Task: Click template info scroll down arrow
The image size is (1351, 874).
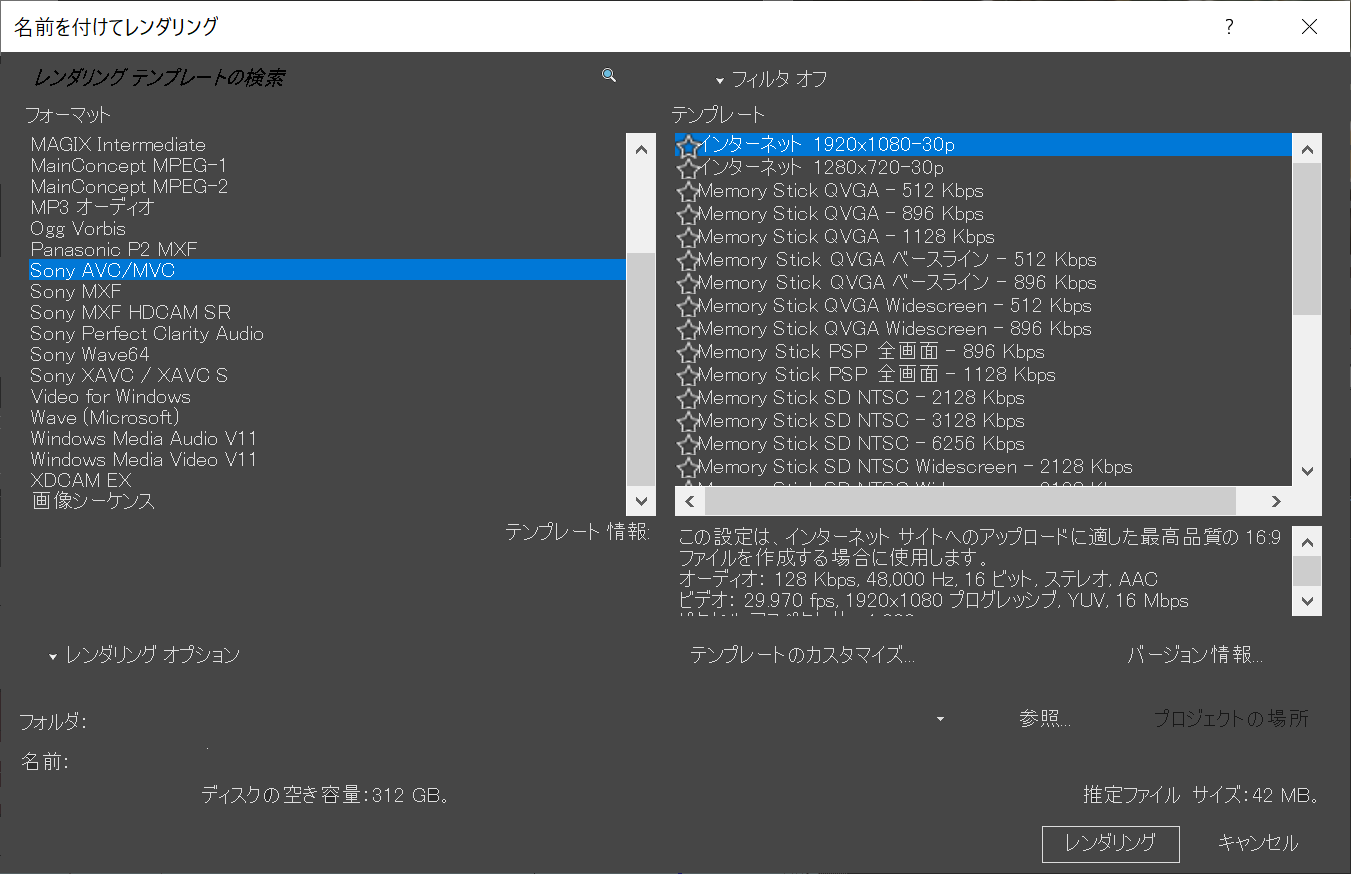Action: 1307,601
